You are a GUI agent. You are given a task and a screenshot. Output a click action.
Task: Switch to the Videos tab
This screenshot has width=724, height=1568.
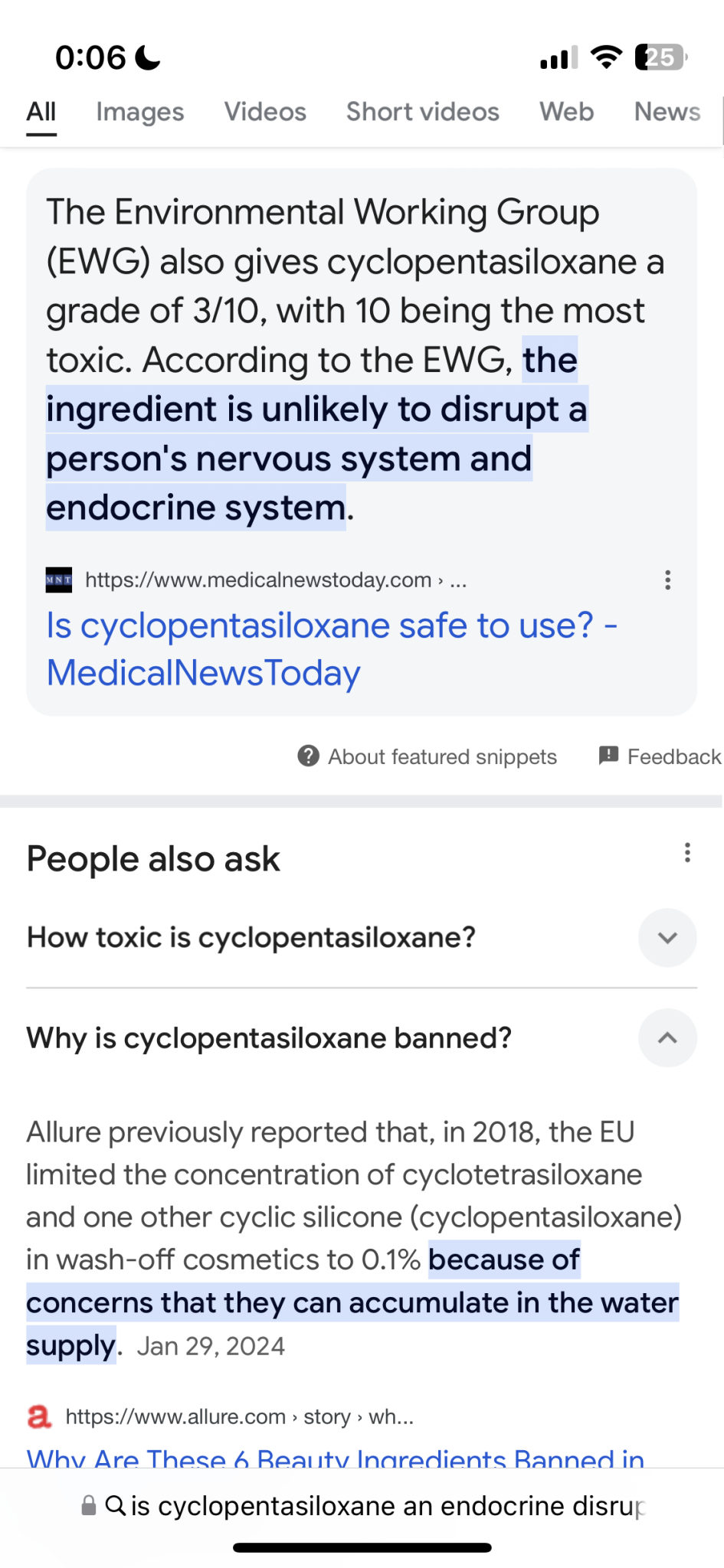pyautogui.click(x=265, y=112)
